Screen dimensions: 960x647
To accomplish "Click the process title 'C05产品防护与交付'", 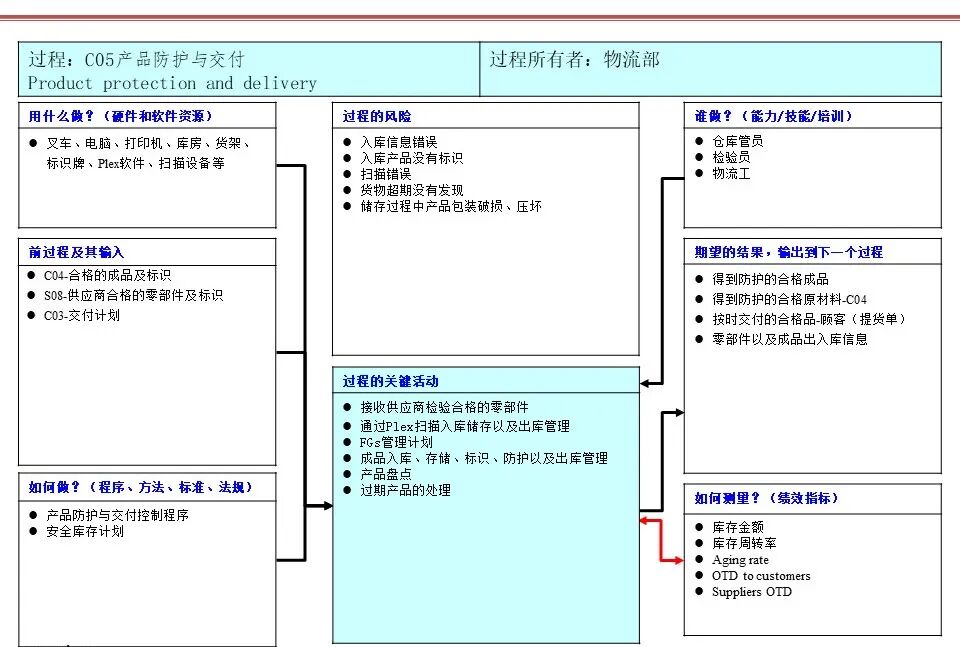I will tap(165, 59).
